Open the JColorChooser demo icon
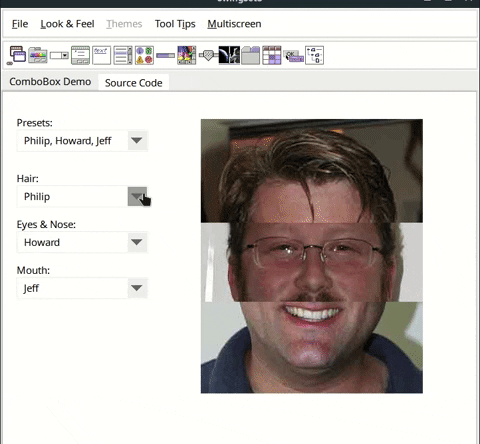Viewport: 480px width, 444px height. point(38,55)
